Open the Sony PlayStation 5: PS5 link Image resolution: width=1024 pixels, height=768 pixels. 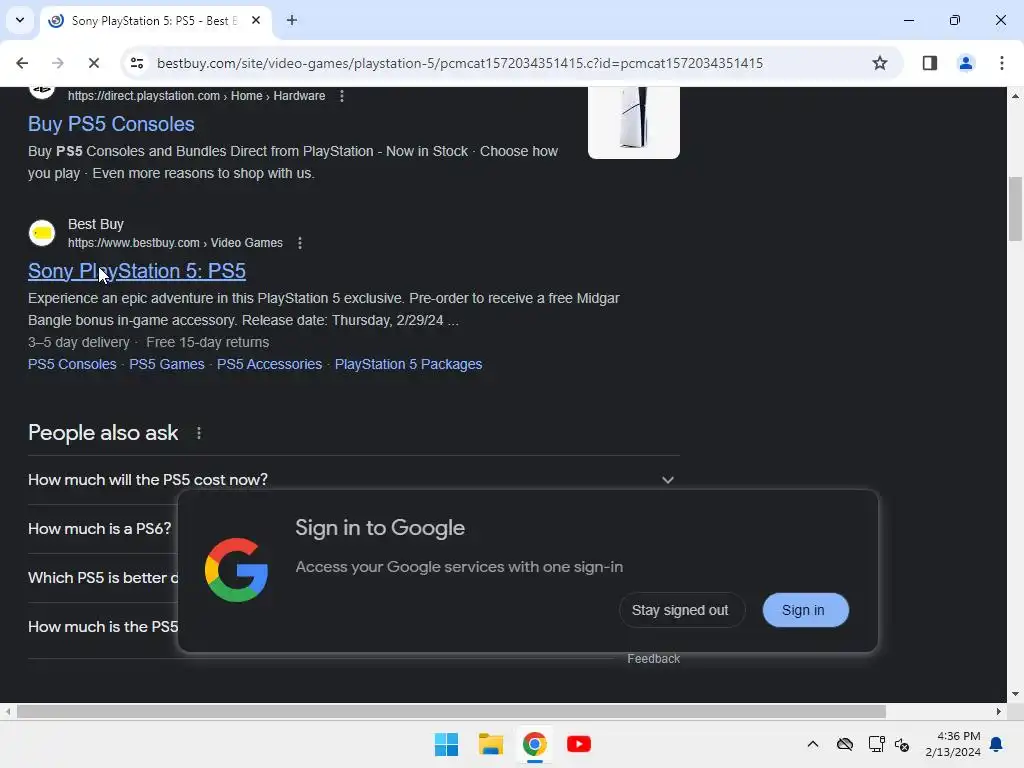click(x=136, y=271)
